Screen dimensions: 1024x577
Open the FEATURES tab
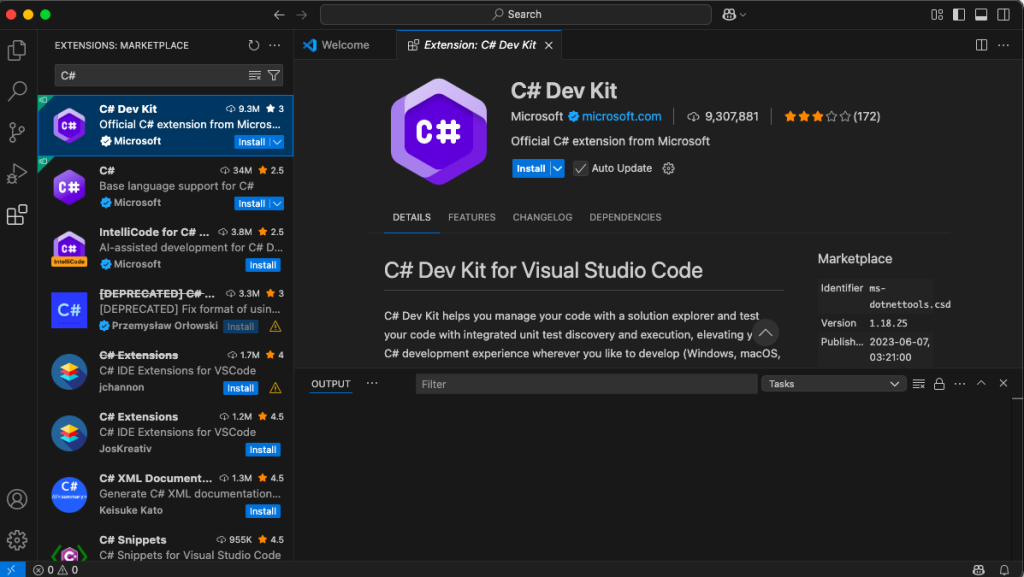[472, 217]
